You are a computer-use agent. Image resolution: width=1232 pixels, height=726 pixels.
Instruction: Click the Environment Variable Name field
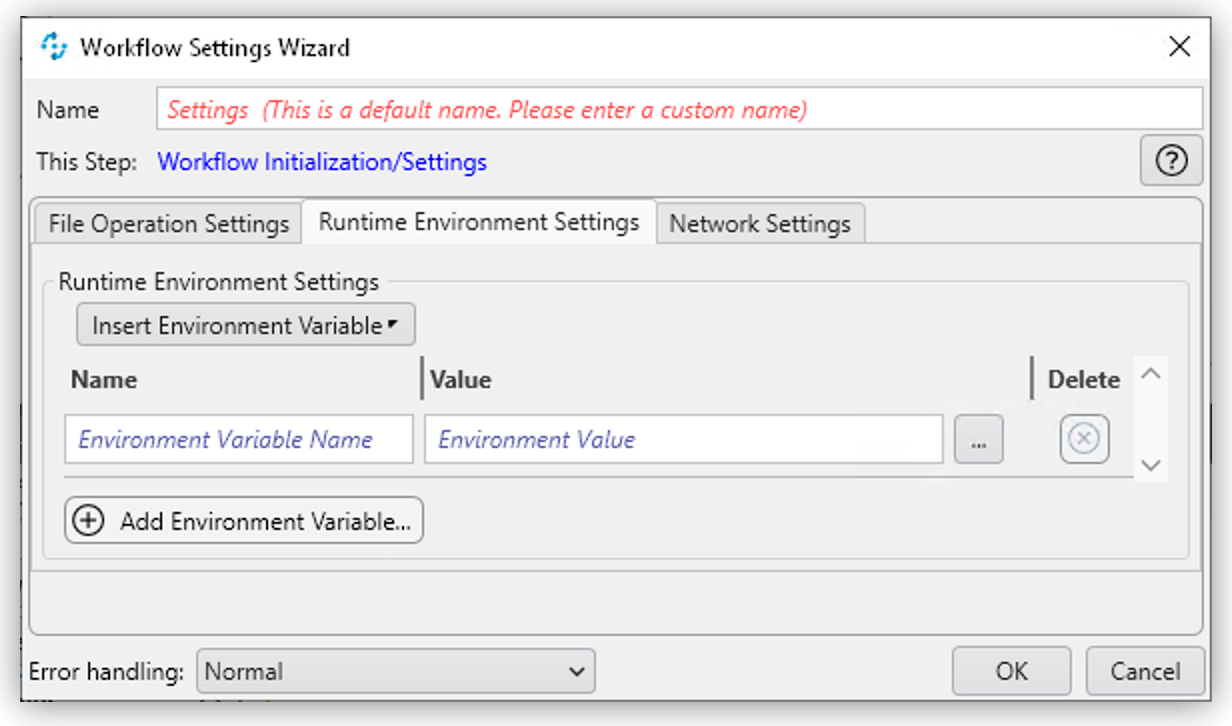[x=240, y=440]
